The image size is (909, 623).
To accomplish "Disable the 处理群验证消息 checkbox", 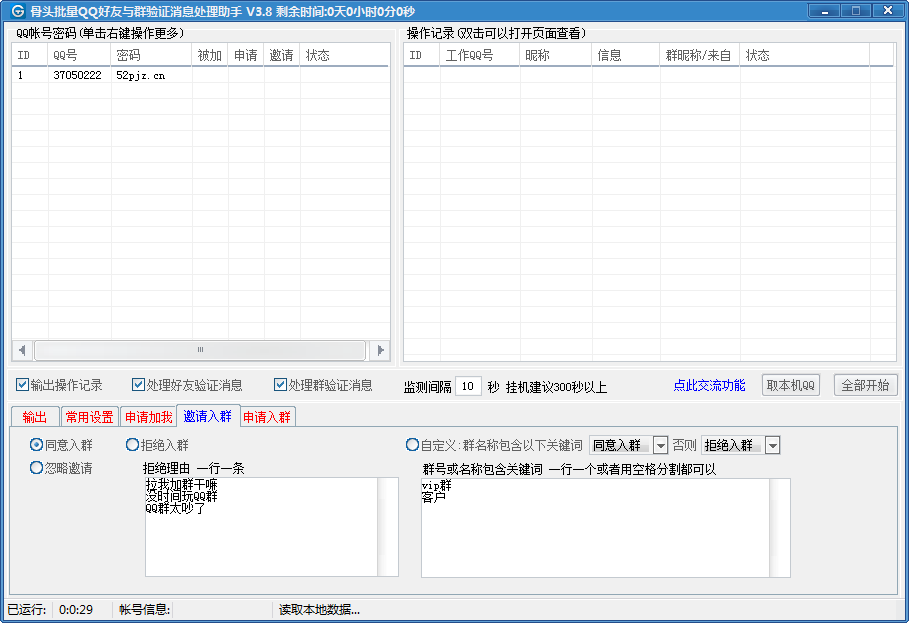I will tap(280, 385).
